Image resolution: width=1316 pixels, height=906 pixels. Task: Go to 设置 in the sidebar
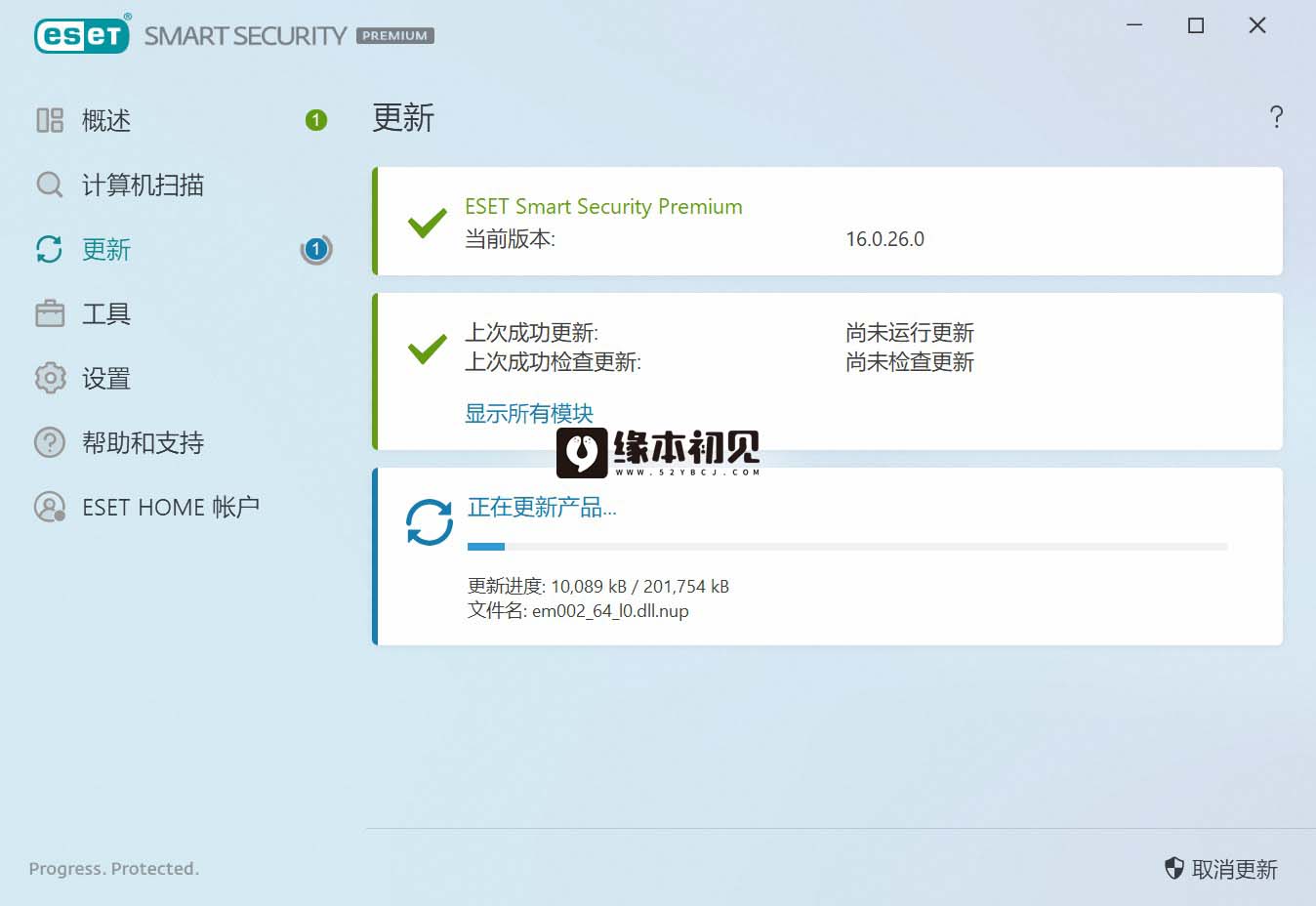tap(106, 378)
